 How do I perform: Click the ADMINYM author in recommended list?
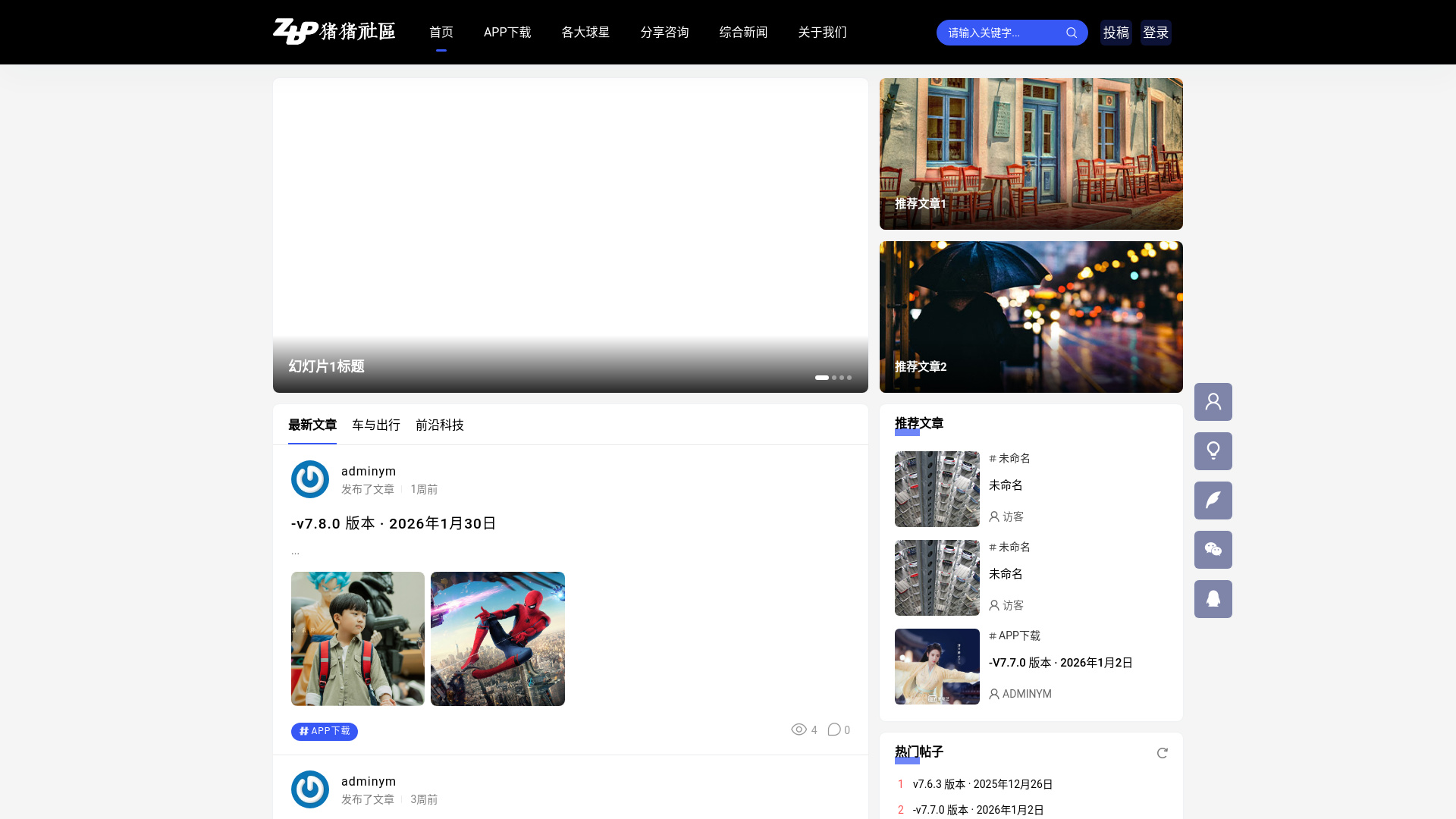[x=1020, y=694]
